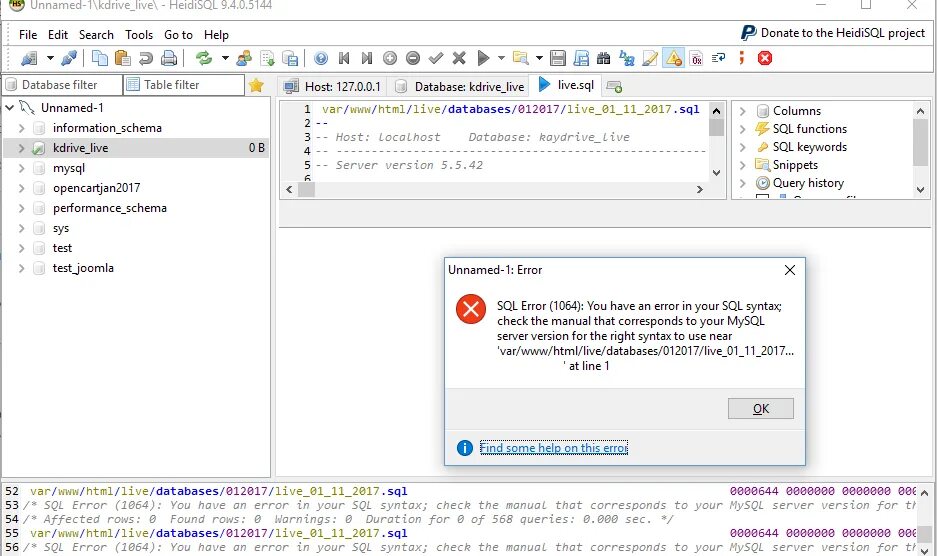The height and width of the screenshot is (556, 937).
Task: Click the Insert row plus icon
Action: click(x=390, y=58)
